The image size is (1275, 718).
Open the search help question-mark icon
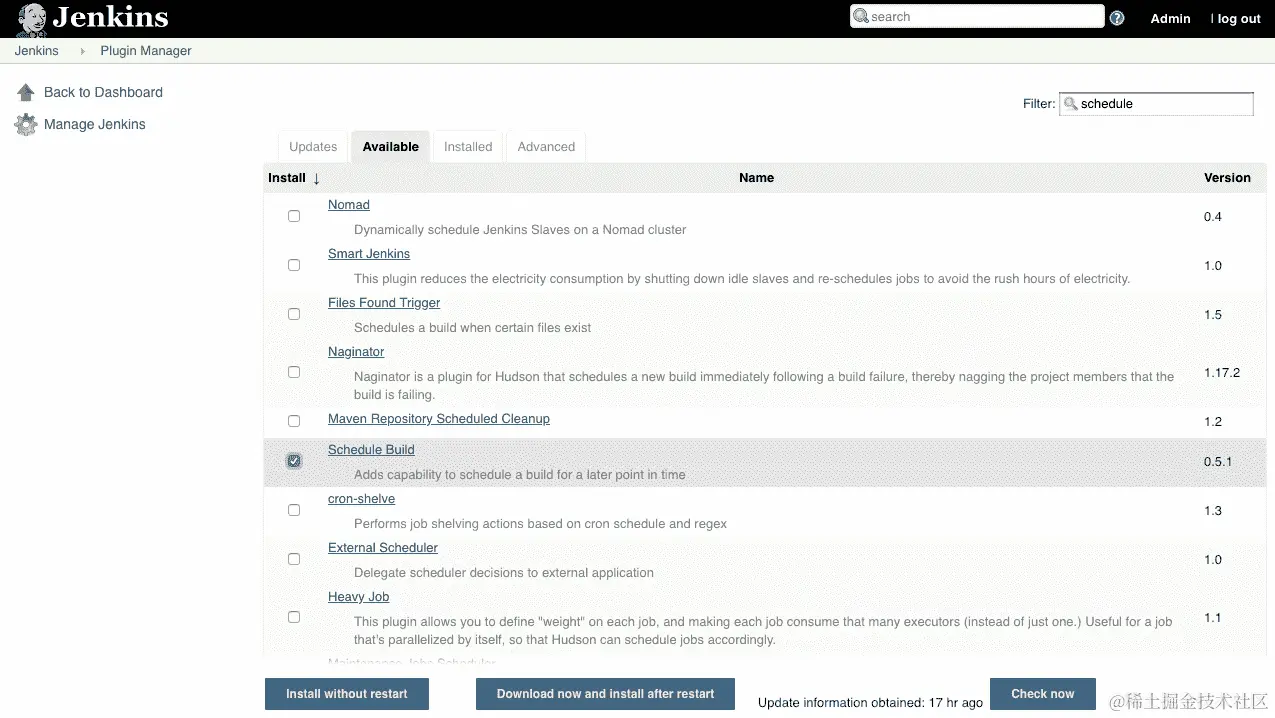[1117, 18]
